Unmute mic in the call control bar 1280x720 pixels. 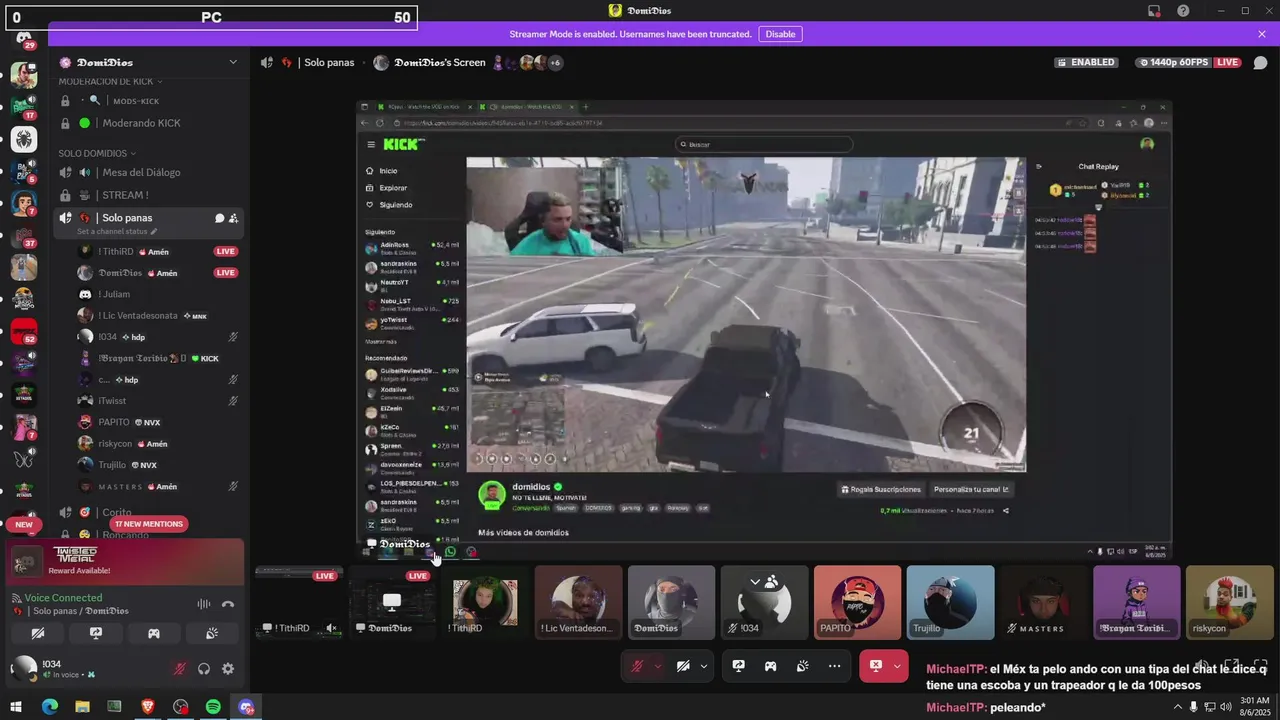click(x=636, y=666)
